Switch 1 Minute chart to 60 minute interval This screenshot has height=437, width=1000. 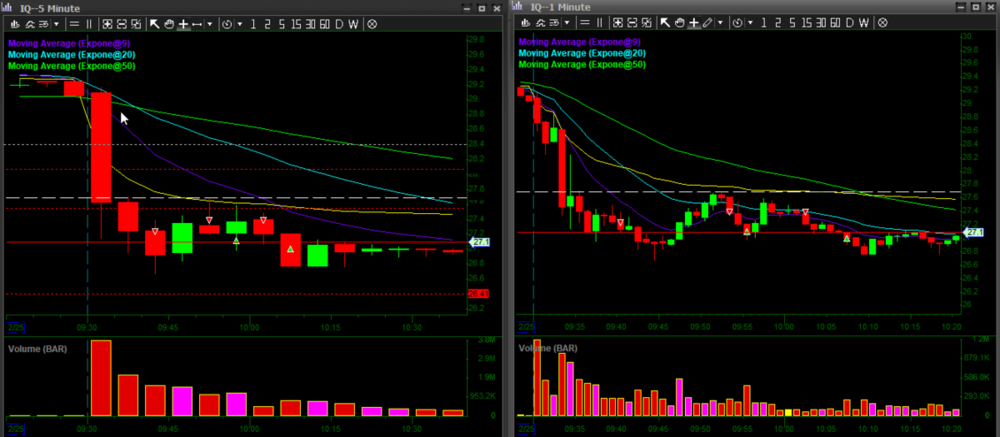pyautogui.click(x=835, y=23)
